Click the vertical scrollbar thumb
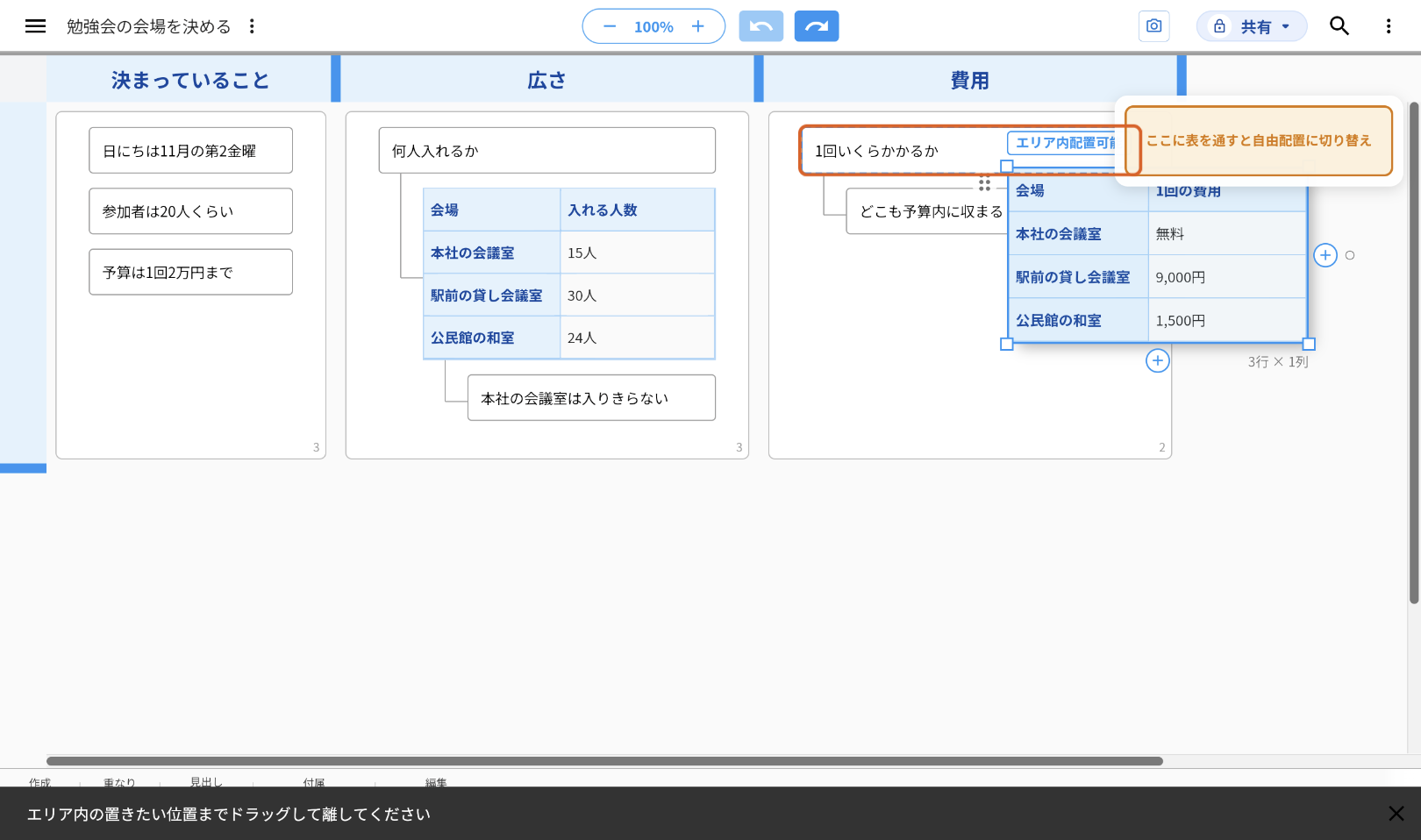 [x=1414, y=352]
